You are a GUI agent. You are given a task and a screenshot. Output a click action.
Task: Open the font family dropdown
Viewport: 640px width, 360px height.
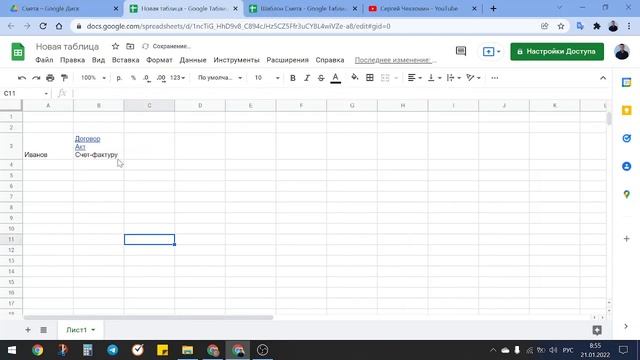[220, 78]
